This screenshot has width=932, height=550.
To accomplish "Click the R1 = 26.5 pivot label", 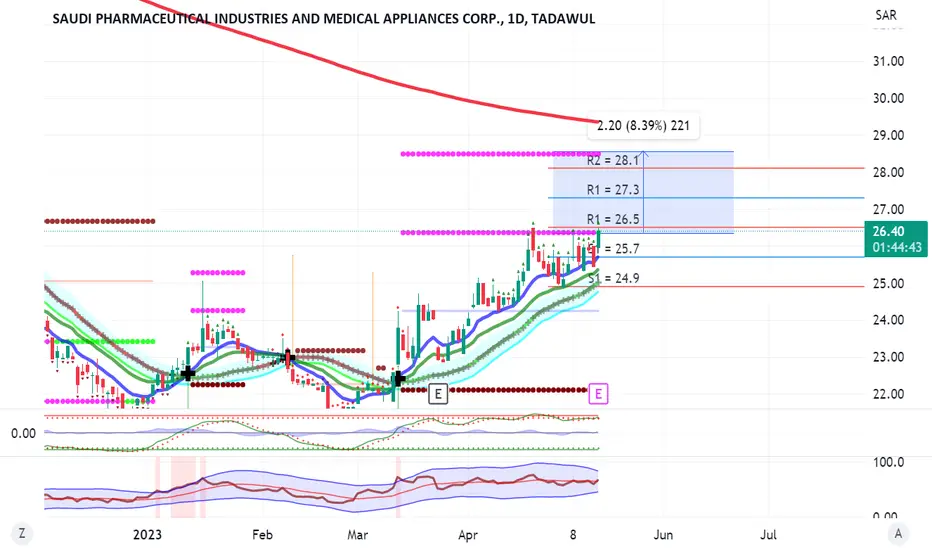I will [613, 219].
